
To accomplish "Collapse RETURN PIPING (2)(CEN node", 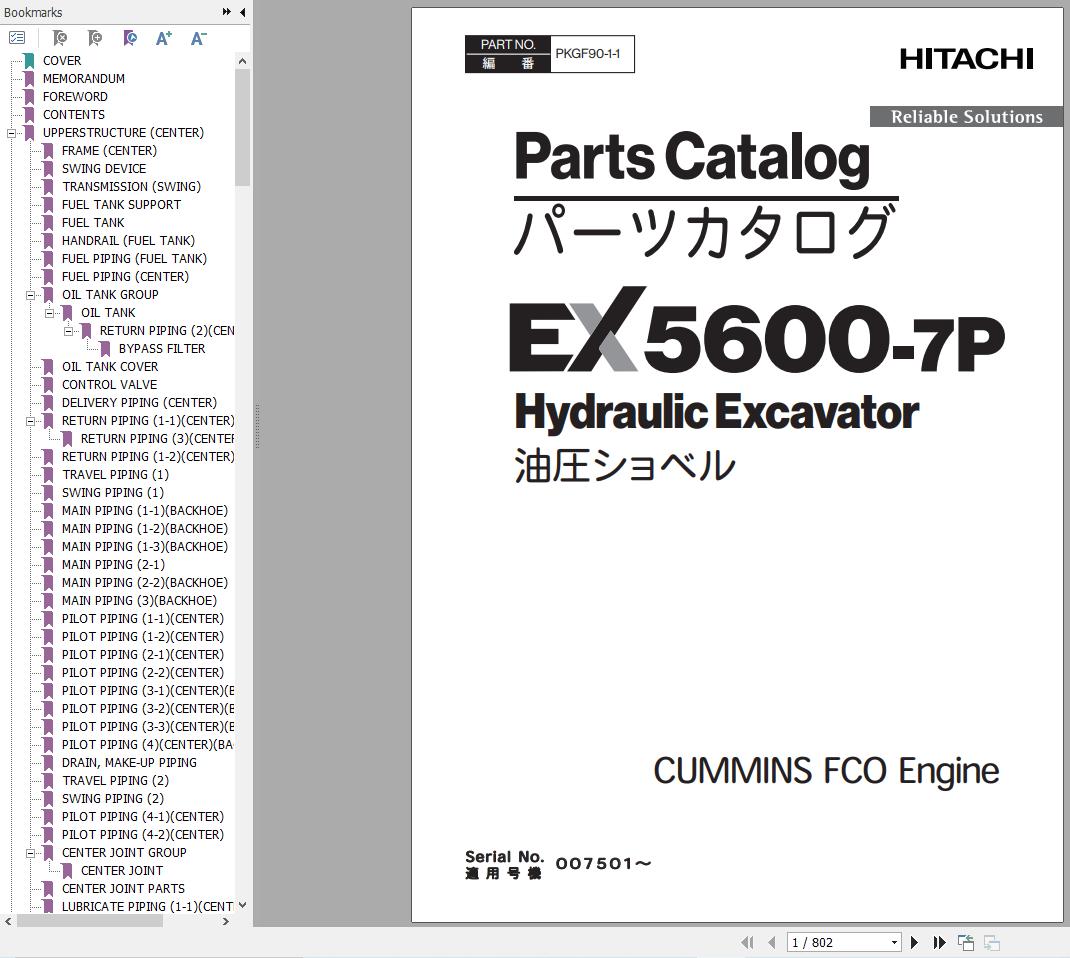I will (68, 331).
